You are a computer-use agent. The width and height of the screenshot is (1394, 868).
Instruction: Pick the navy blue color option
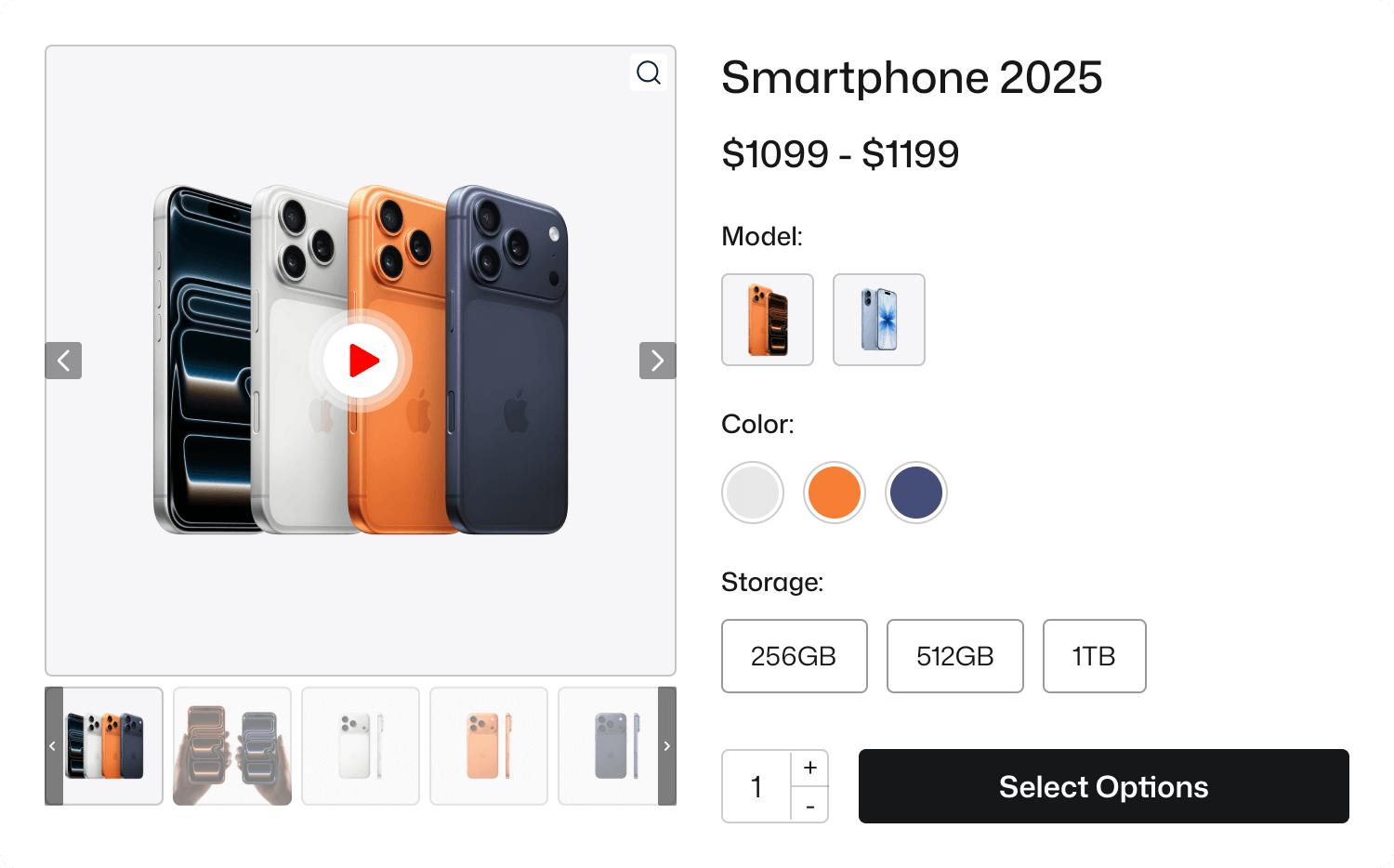(915, 492)
